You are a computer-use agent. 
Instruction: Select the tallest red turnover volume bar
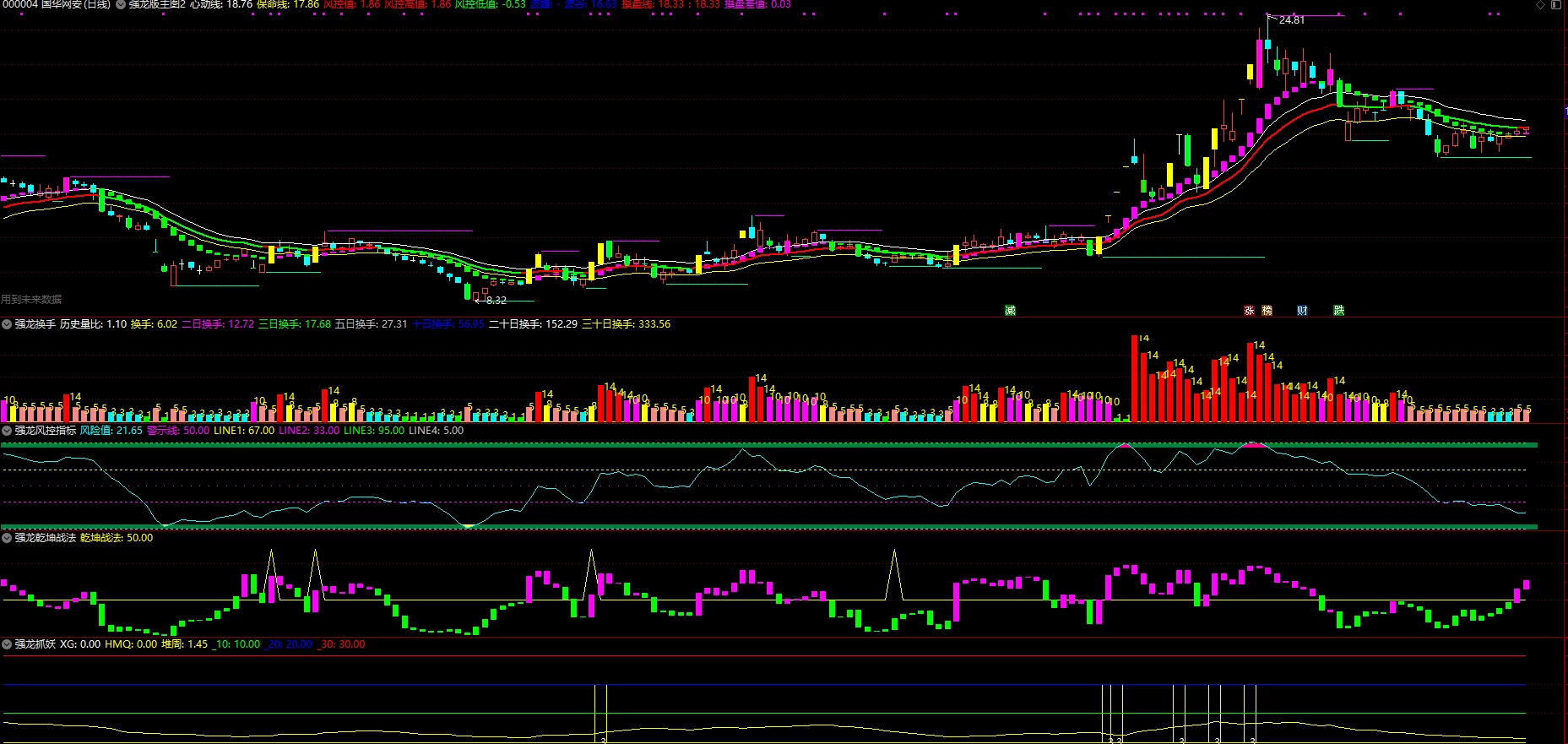1135,378
